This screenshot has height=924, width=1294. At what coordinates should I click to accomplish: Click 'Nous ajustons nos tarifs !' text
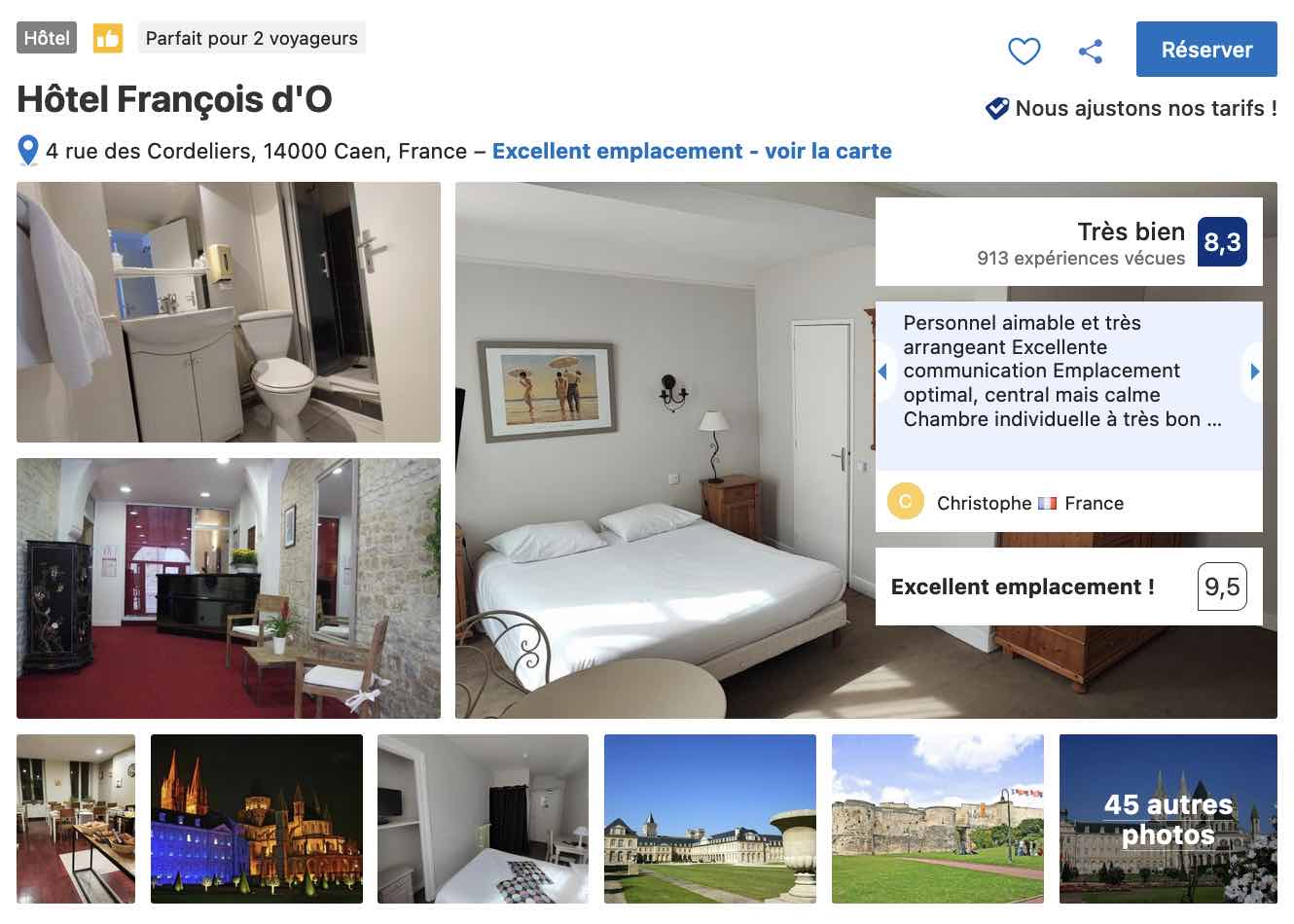pos(1146,108)
